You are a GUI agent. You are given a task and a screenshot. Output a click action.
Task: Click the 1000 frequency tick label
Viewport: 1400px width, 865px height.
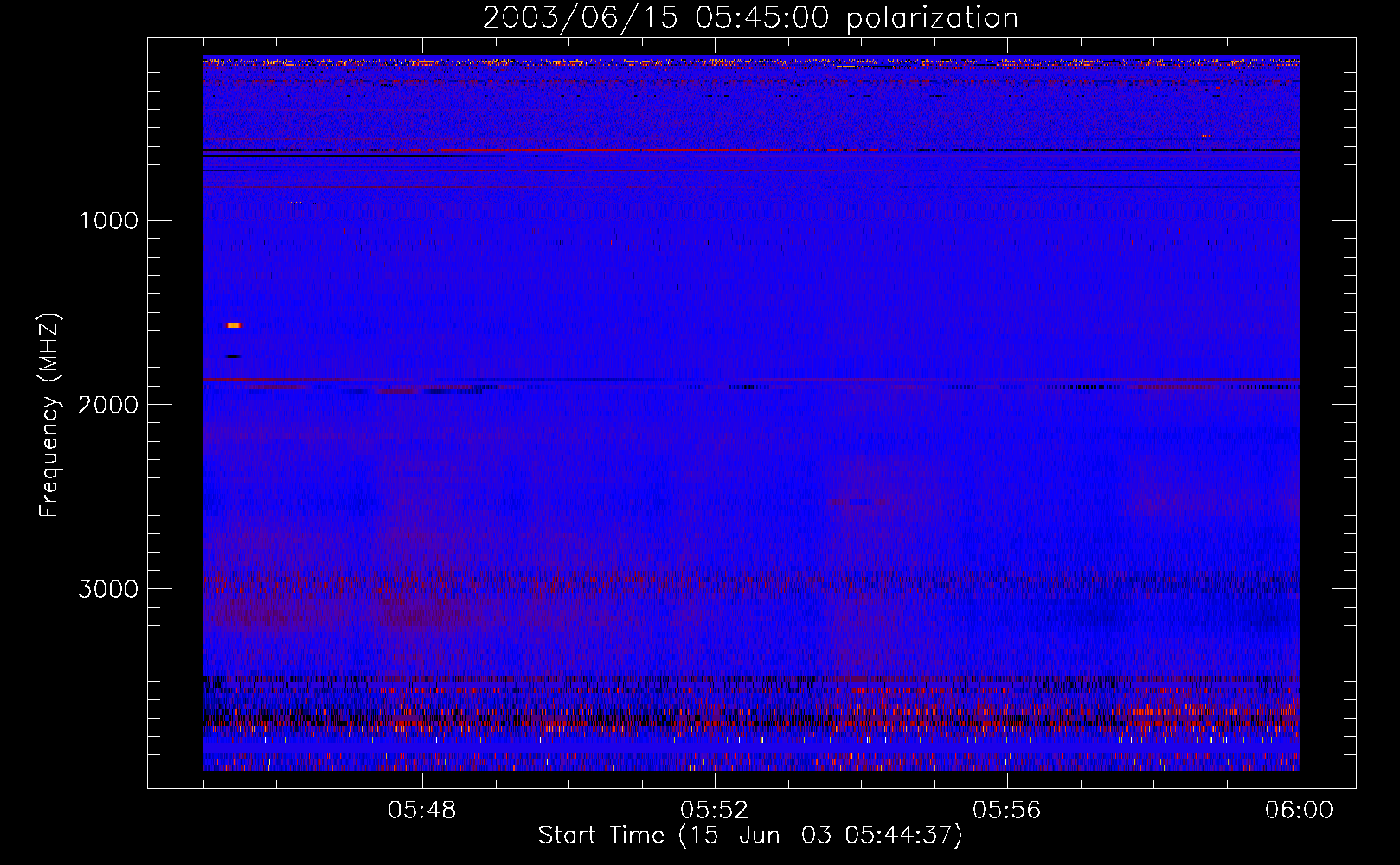tap(108, 221)
